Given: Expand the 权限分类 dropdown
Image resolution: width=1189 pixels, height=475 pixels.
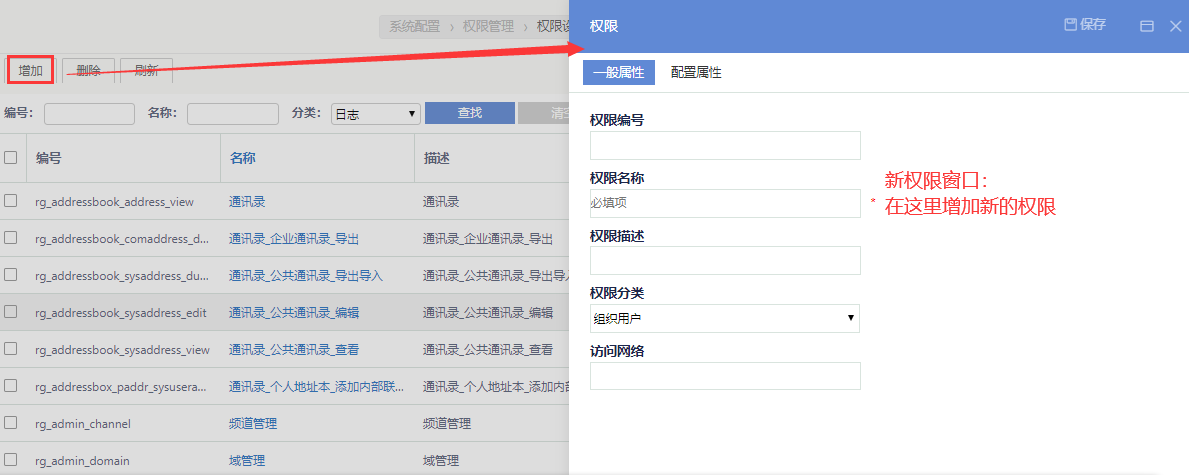Looking at the screenshot, I should click(x=725, y=319).
